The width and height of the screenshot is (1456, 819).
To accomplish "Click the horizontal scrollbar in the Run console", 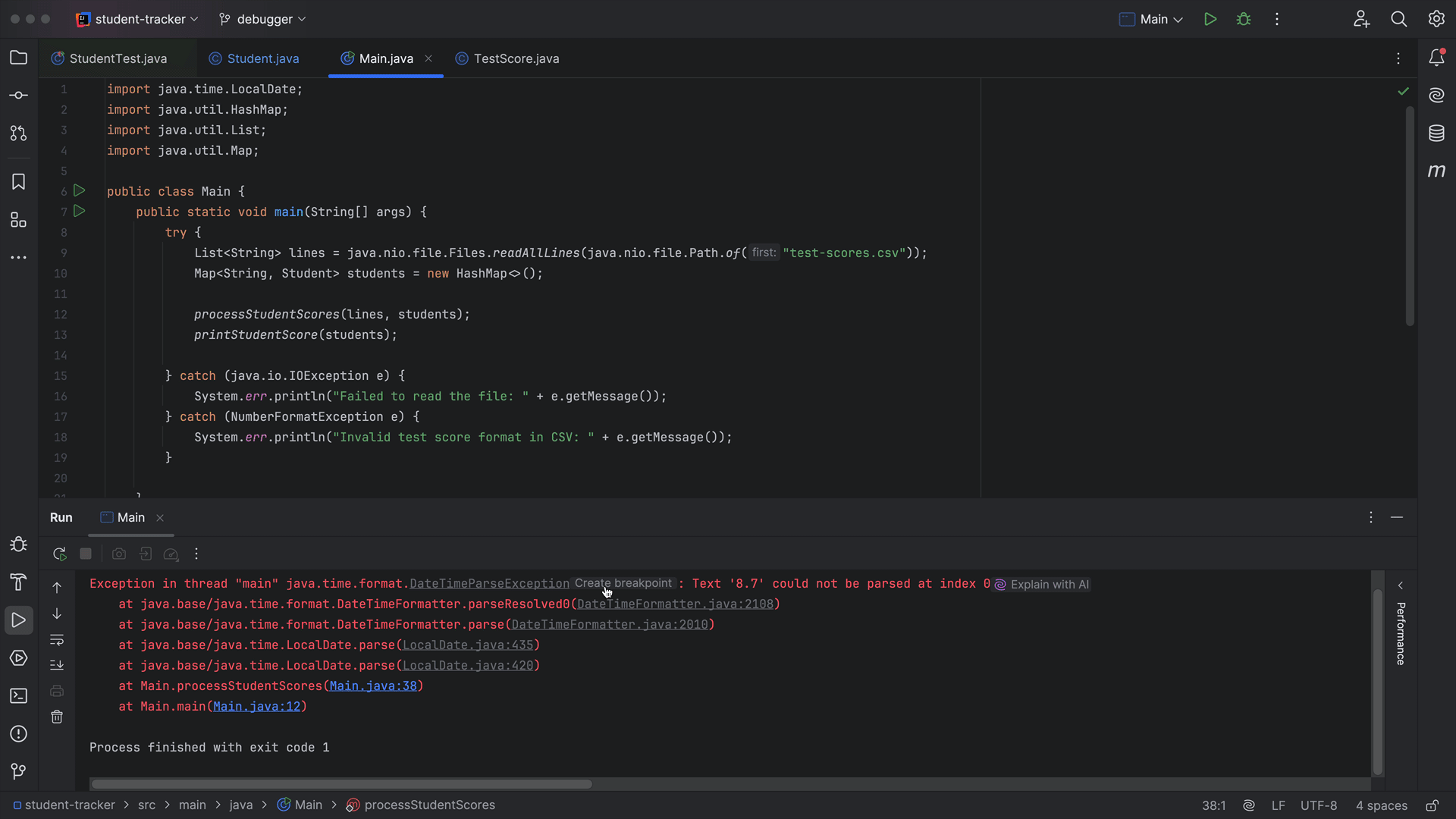I will [341, 784].
